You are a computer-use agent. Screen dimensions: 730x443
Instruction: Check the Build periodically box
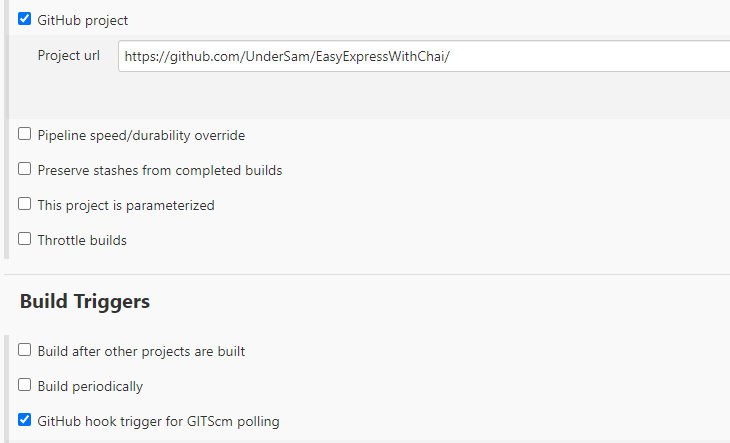[x=24, y=385]
